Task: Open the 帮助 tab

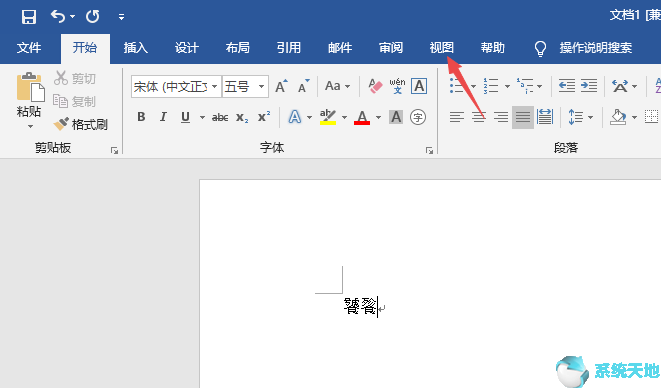Action: click(x=492, y=48)
